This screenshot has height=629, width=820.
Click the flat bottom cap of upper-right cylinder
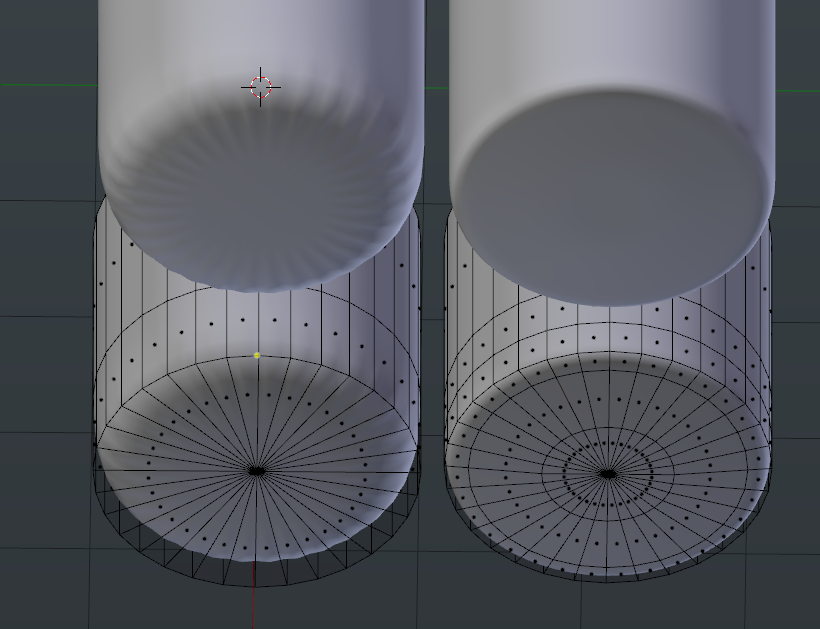612,199
